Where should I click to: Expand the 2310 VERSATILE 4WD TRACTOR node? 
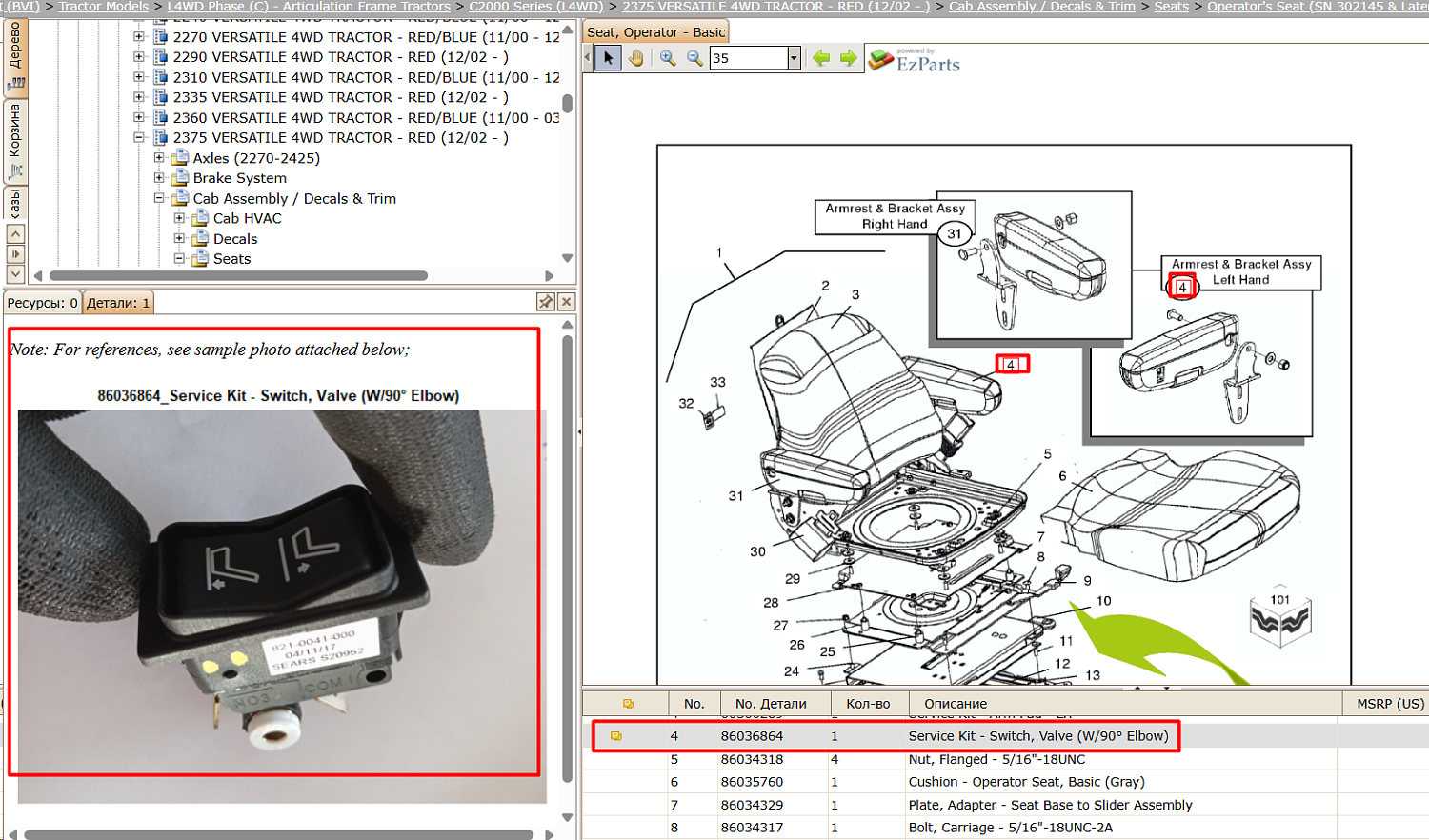(139, 77)
